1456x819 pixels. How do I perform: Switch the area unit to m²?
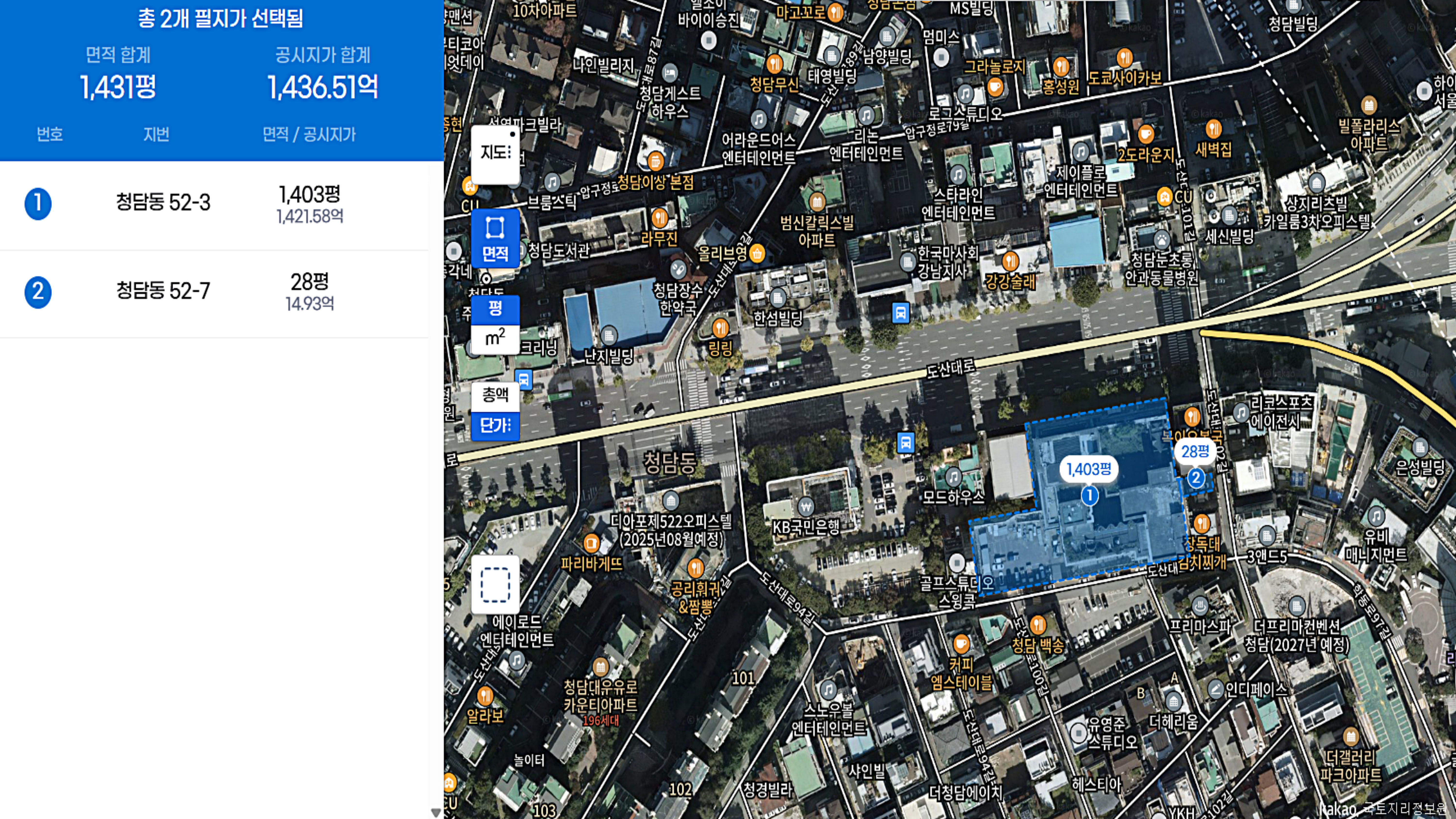pos(495,339)
